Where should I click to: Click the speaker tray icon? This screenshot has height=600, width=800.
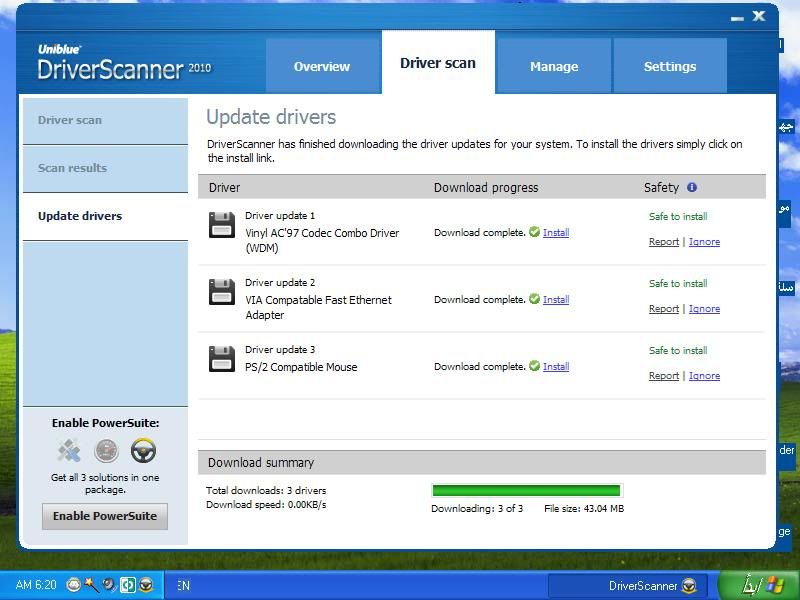point(109,585)
